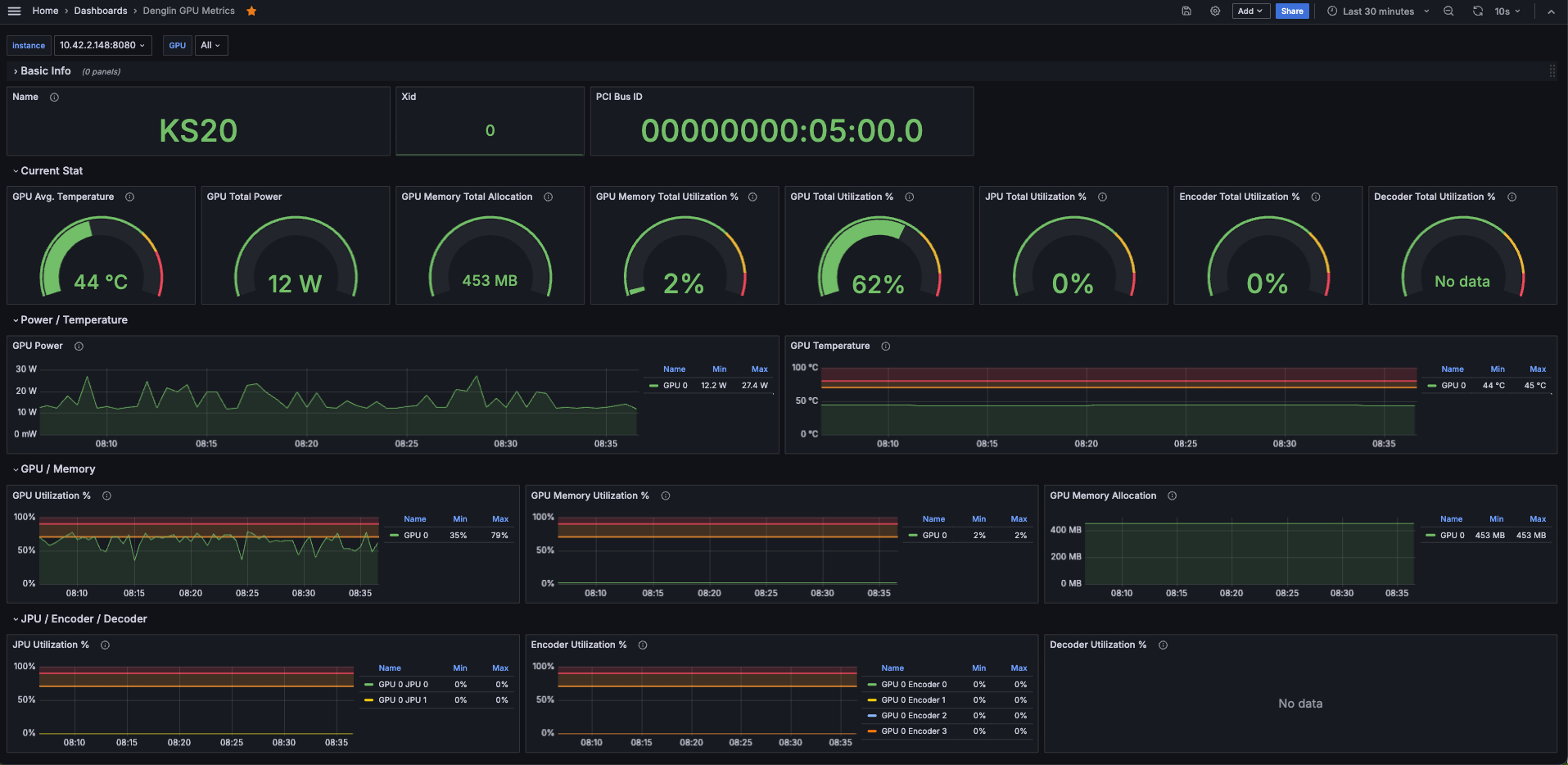Toggle GPU 0 Encoder 2 series visibility
Screen dimensions: 1568x765
point(913,716)
